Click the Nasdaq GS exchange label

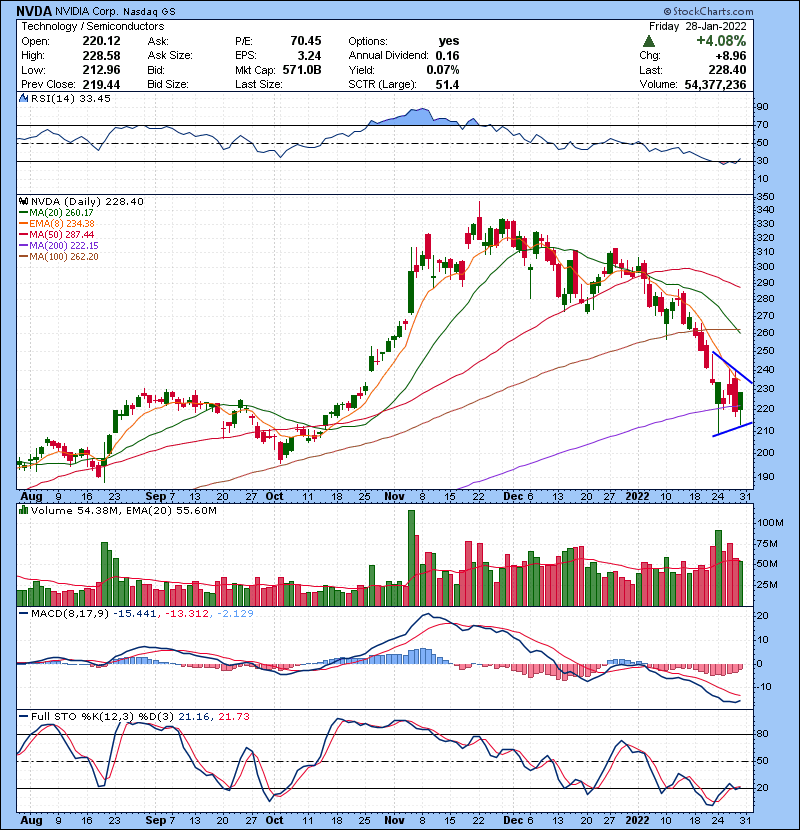(x=150, y=12)
